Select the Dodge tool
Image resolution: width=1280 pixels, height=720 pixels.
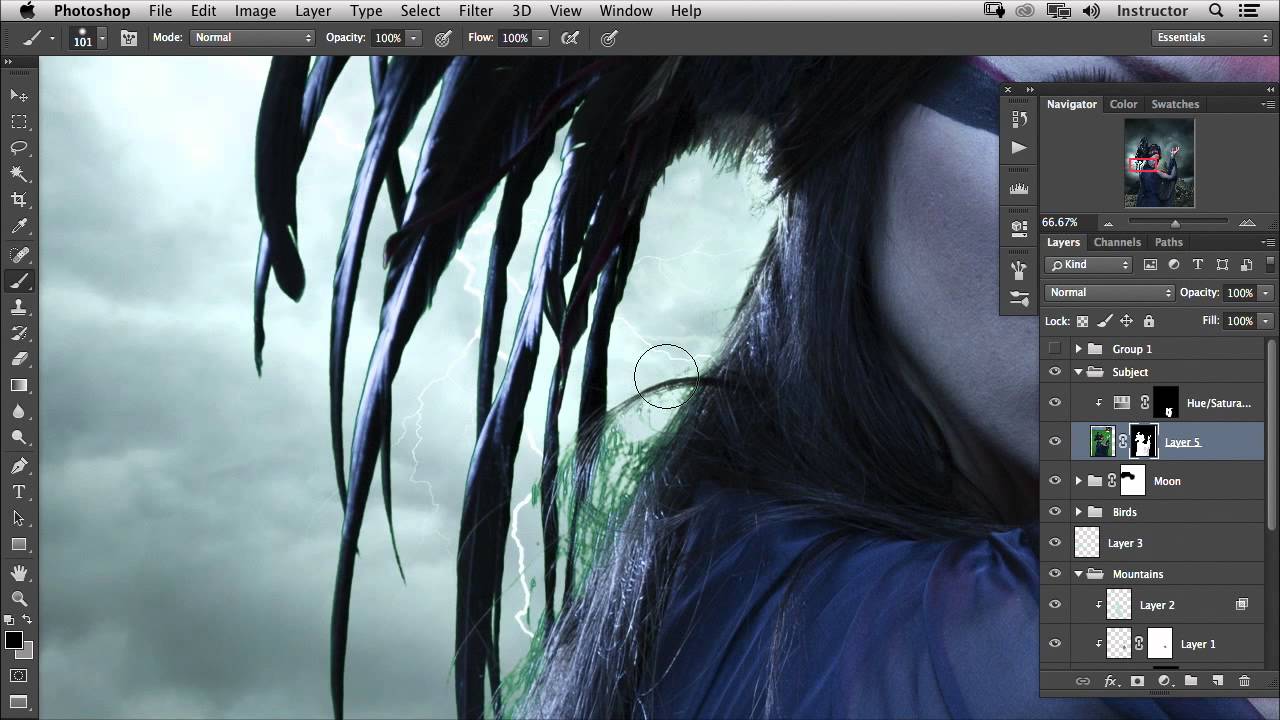pyautogui.click(x=19, y=437)
